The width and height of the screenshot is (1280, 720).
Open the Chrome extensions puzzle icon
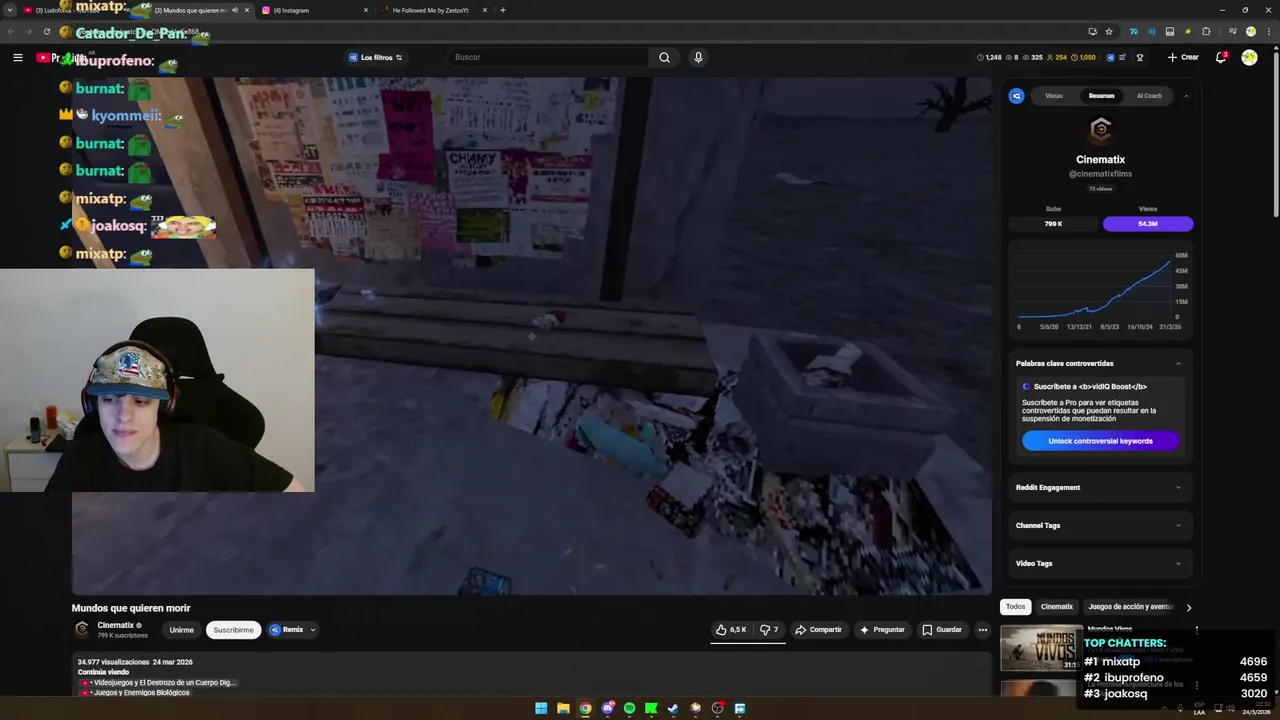pos(1206,31)
